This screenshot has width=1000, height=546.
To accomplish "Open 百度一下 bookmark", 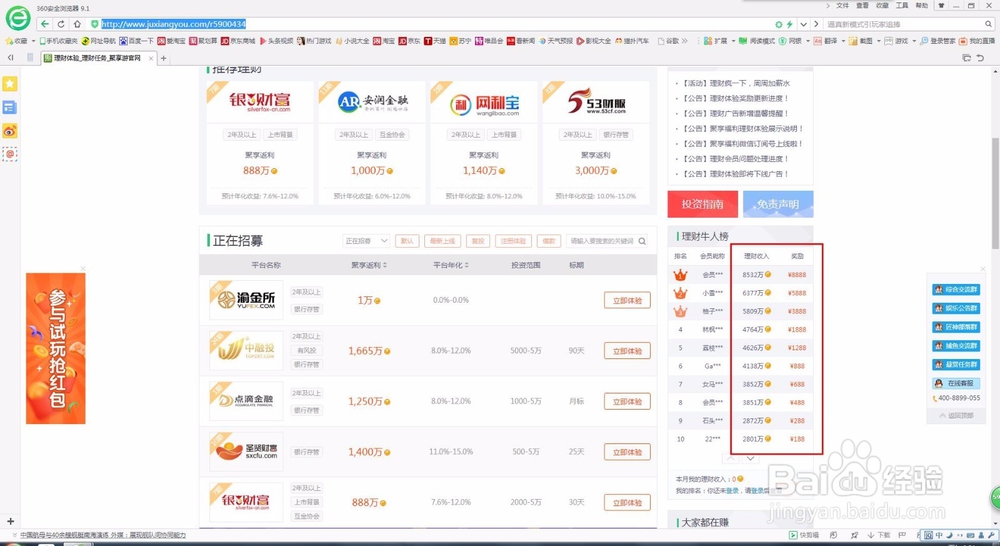I will pyautogui.click(x=136, y=41).
